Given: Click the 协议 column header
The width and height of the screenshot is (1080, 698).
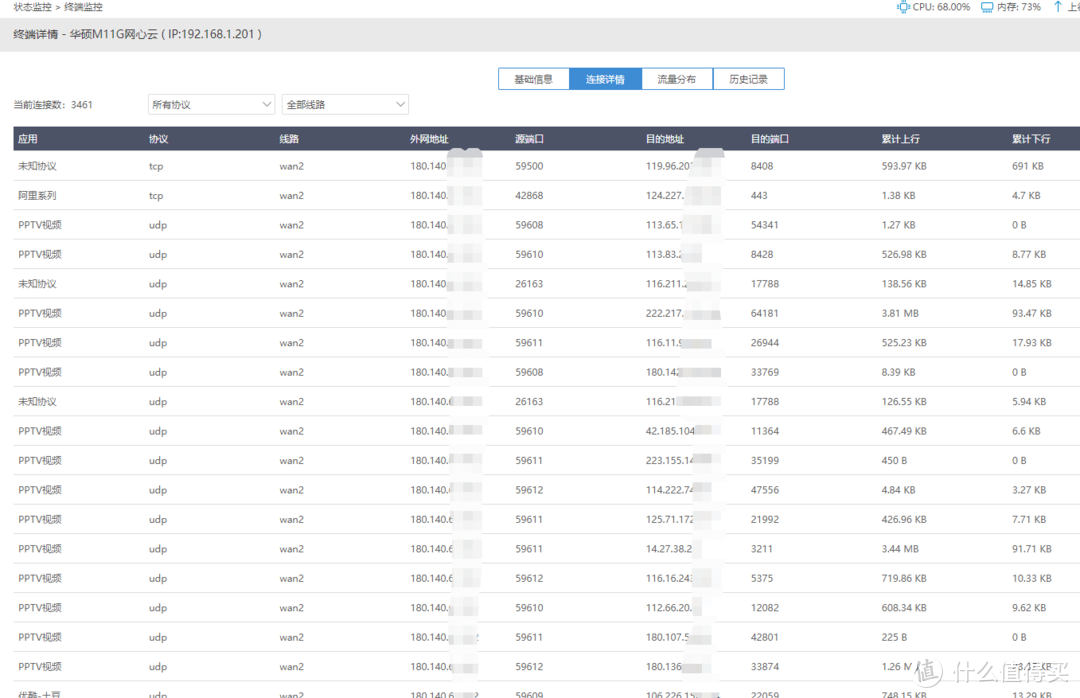Looking at the screenshot, I should [158, 138].
